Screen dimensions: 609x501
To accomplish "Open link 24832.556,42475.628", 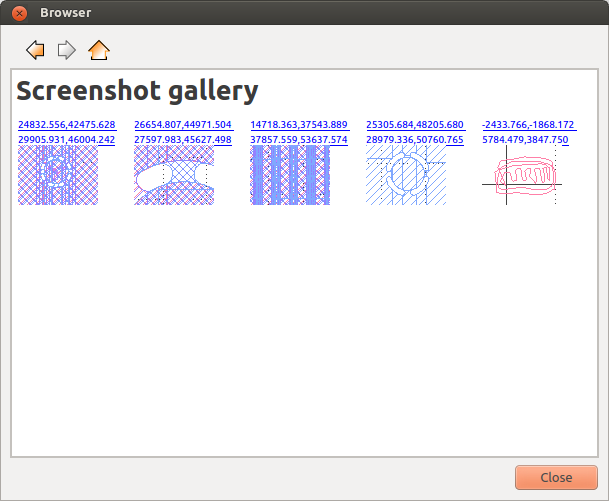I will pos(66,125).
